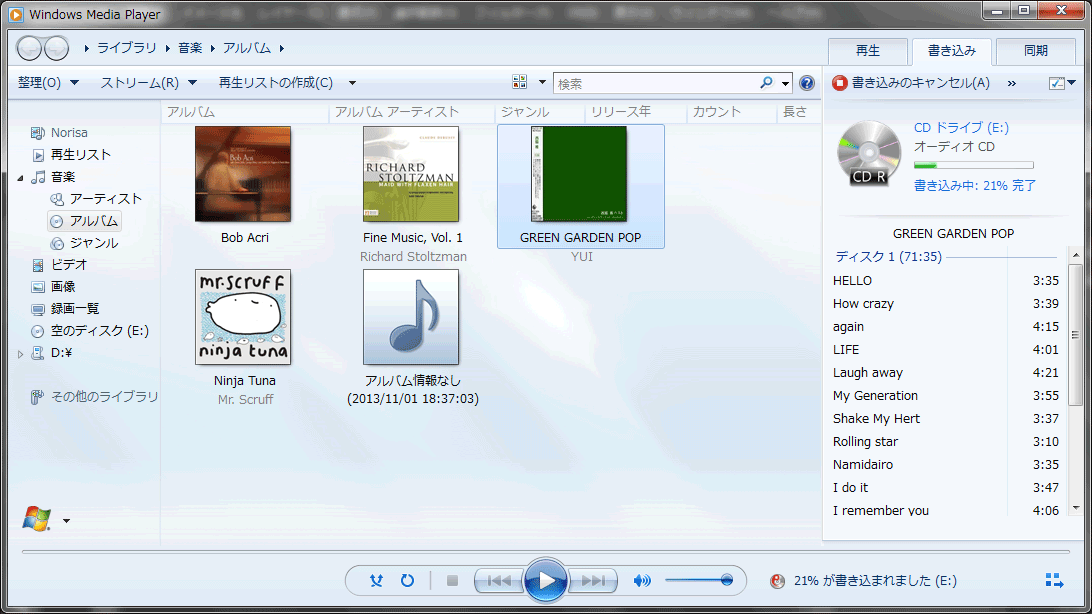Click in the 検索 search field

pos(657,84)
